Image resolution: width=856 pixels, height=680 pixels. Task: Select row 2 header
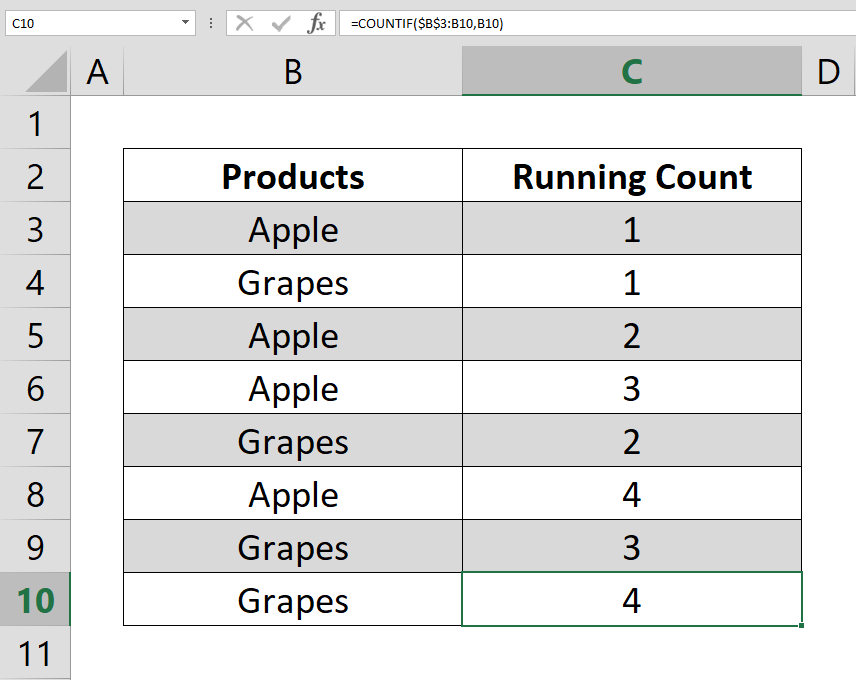pyautogui.click(x=35, y=176)
